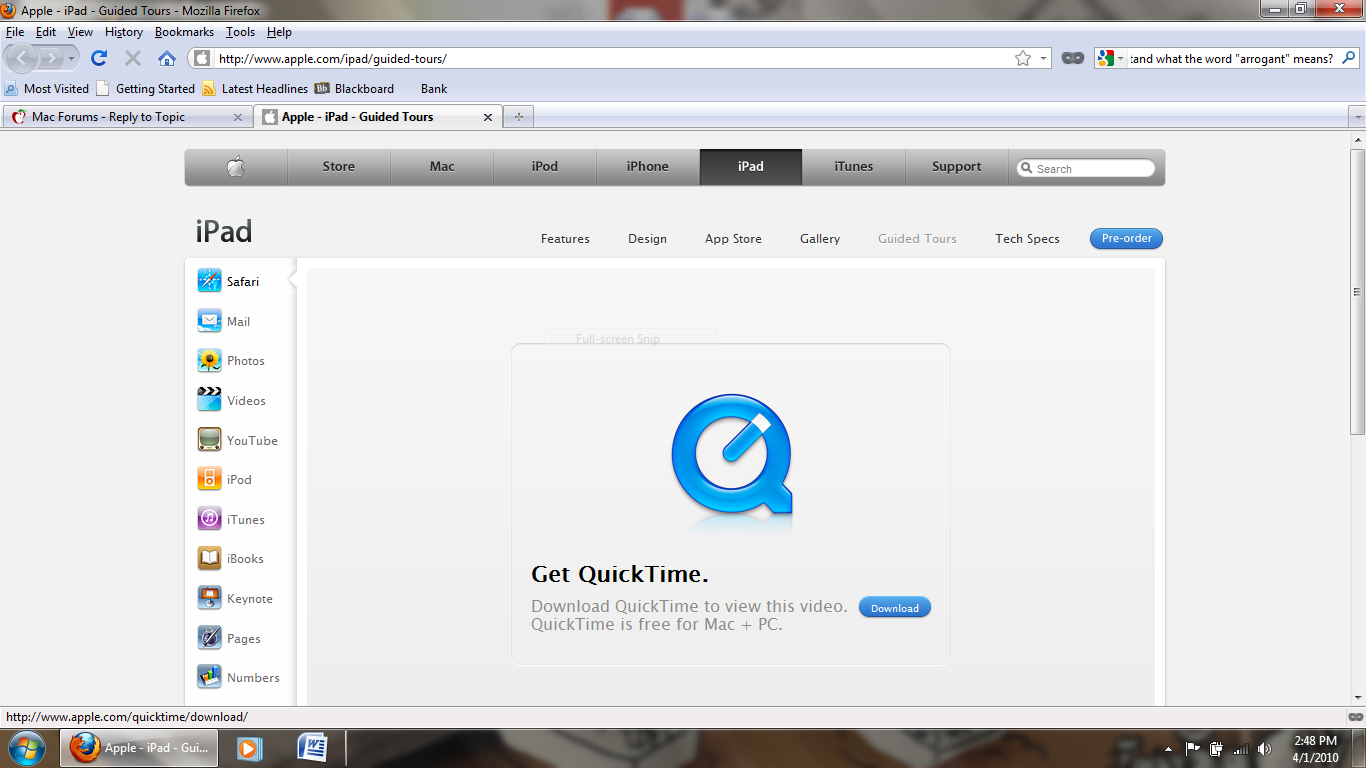Click the Keynote podium icon
1366x768 pixels.
coord(209,598)
